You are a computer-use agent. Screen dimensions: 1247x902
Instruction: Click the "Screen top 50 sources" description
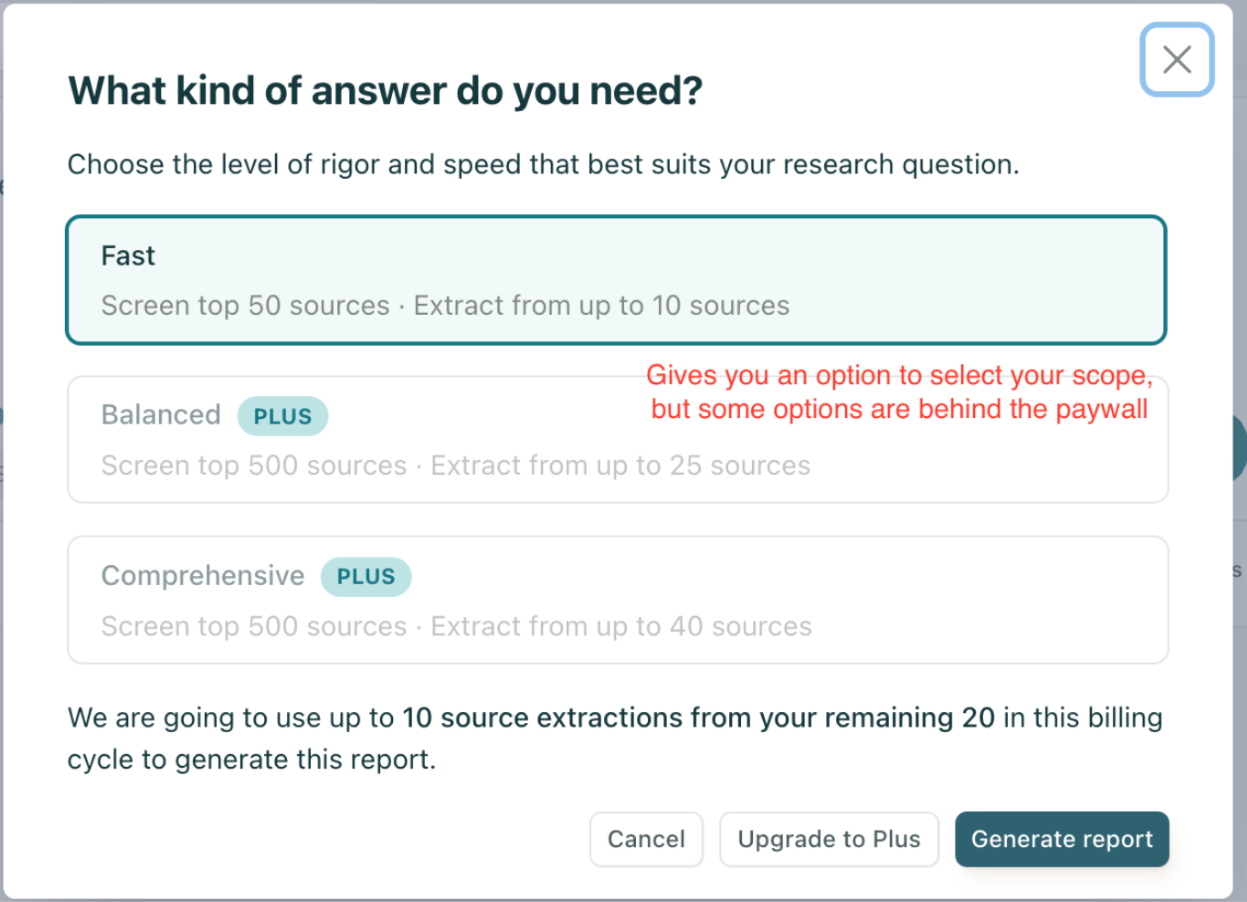245,305
